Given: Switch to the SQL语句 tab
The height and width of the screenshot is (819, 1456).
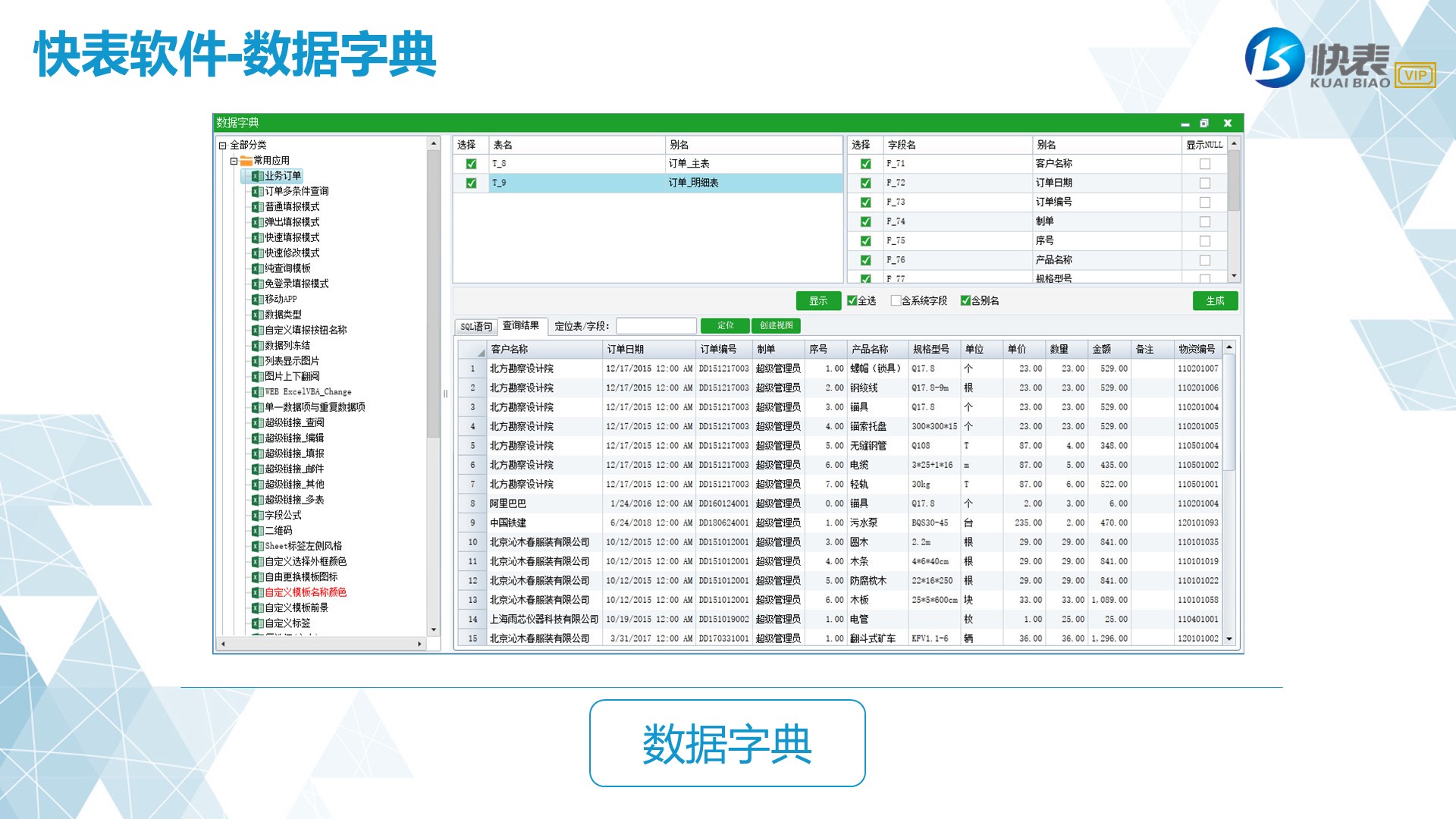Looking at the screenshot, I should click(476, 327).
